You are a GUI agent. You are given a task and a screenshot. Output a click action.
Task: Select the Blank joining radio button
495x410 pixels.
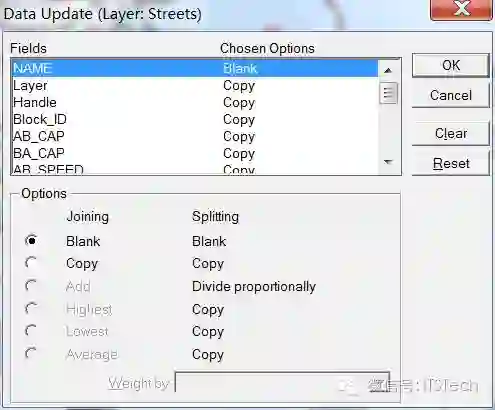[32, 241]
